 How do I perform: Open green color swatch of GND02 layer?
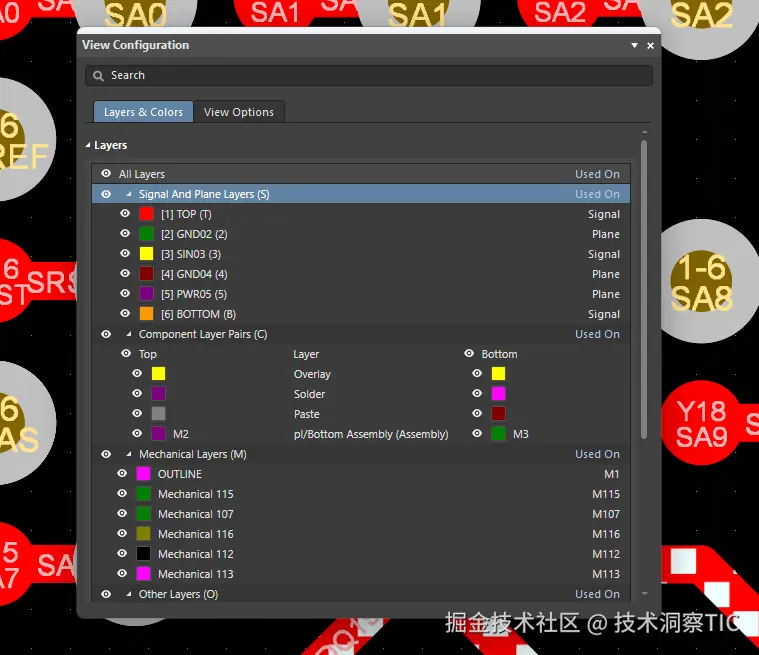click(x=146, y=234)
